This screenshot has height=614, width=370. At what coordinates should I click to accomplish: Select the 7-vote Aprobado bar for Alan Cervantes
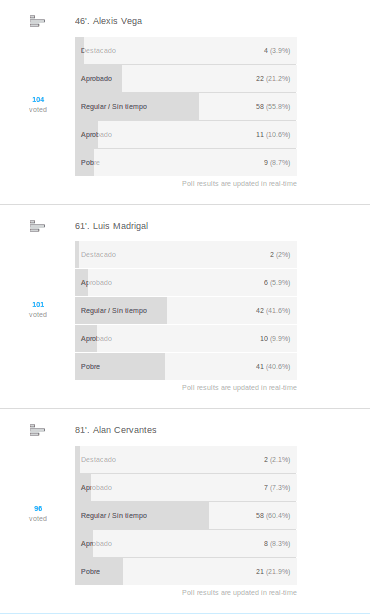pyautogui.click(x=186, y=488)
